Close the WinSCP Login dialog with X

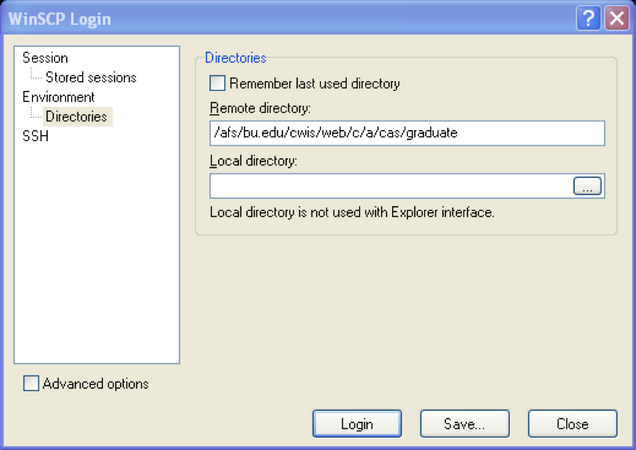pos(616,18)
